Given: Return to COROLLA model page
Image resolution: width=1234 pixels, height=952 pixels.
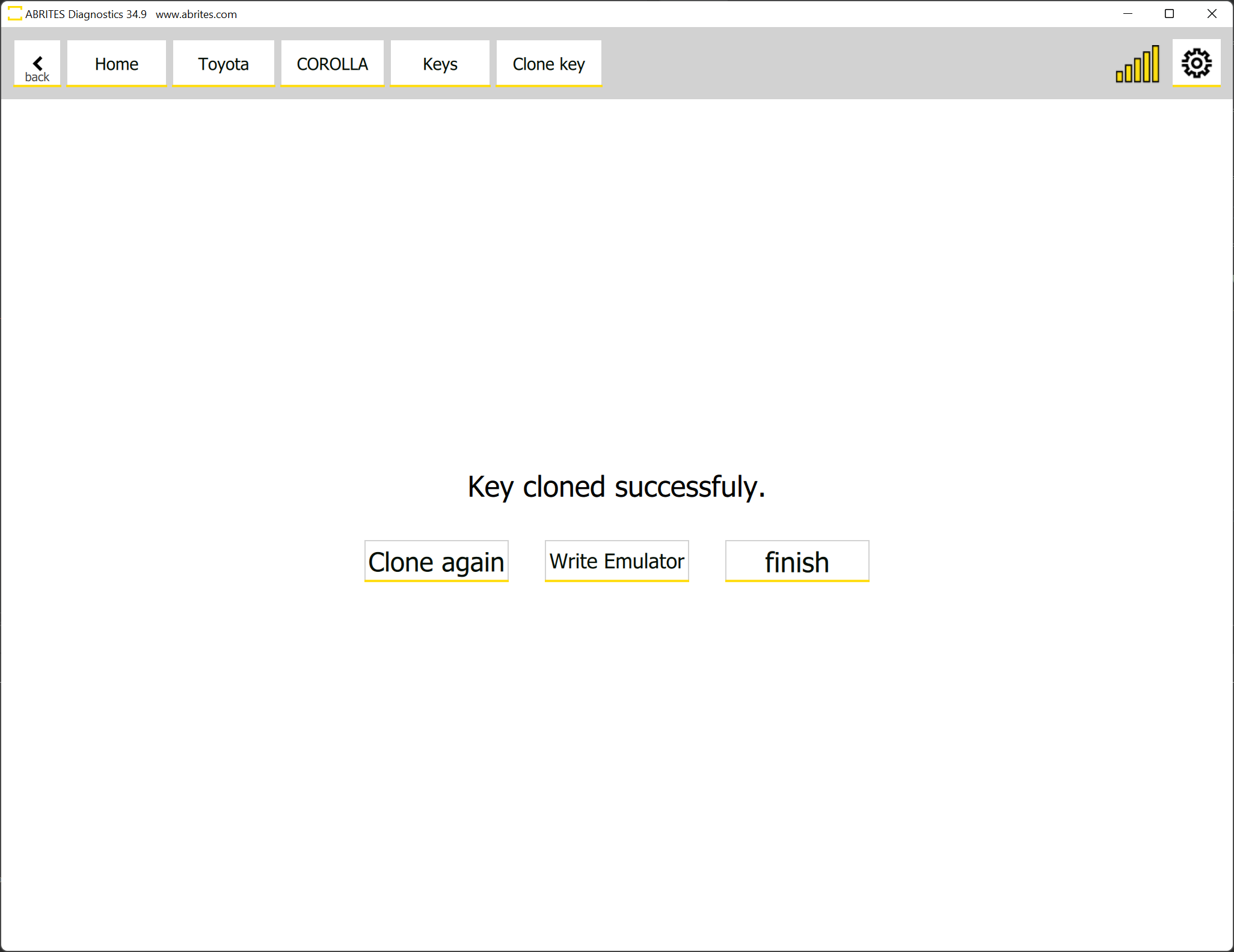Looking at the screenshot, I should tap(332, 64).
